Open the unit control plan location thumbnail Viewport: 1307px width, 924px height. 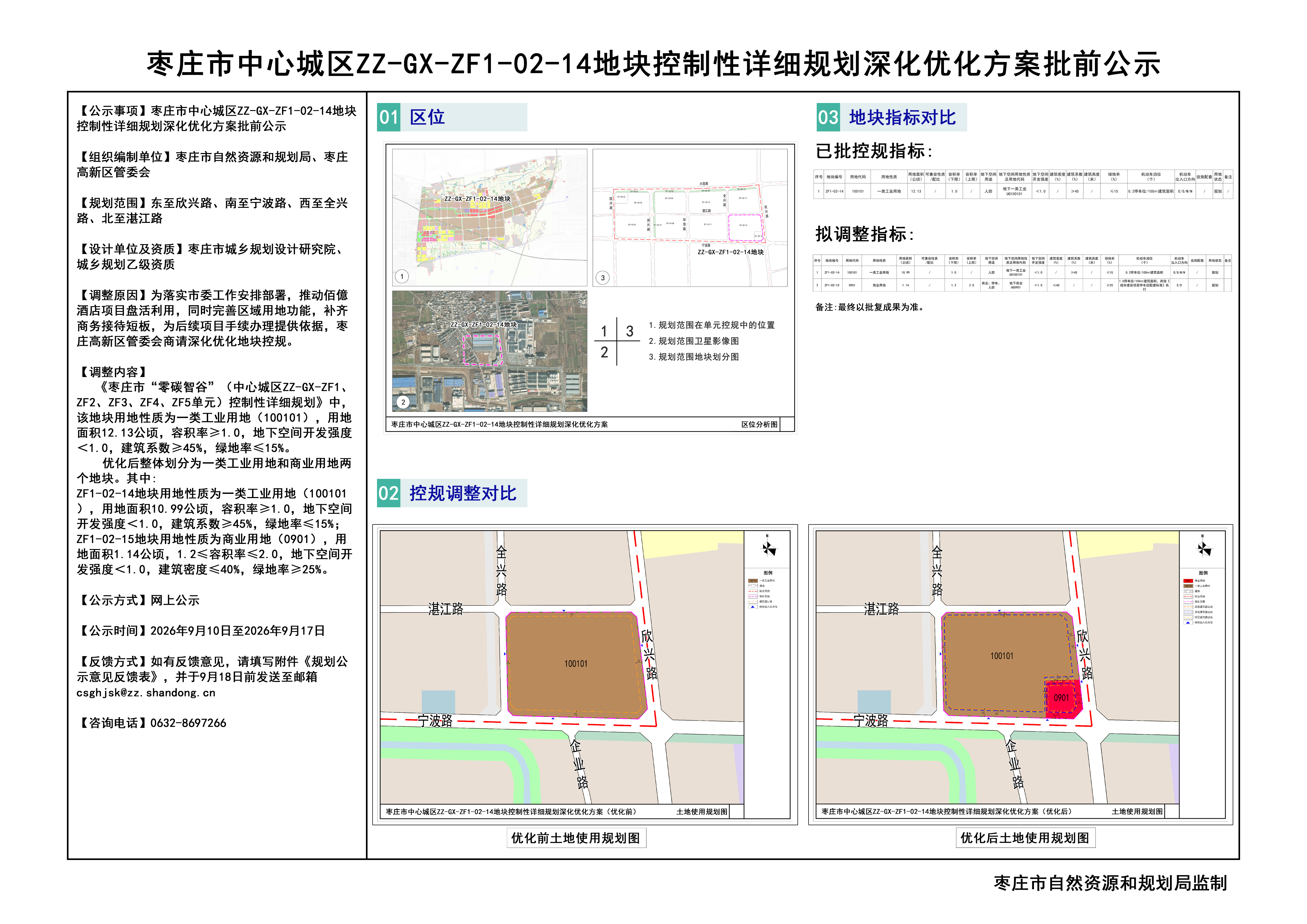(x=489, y=217)
